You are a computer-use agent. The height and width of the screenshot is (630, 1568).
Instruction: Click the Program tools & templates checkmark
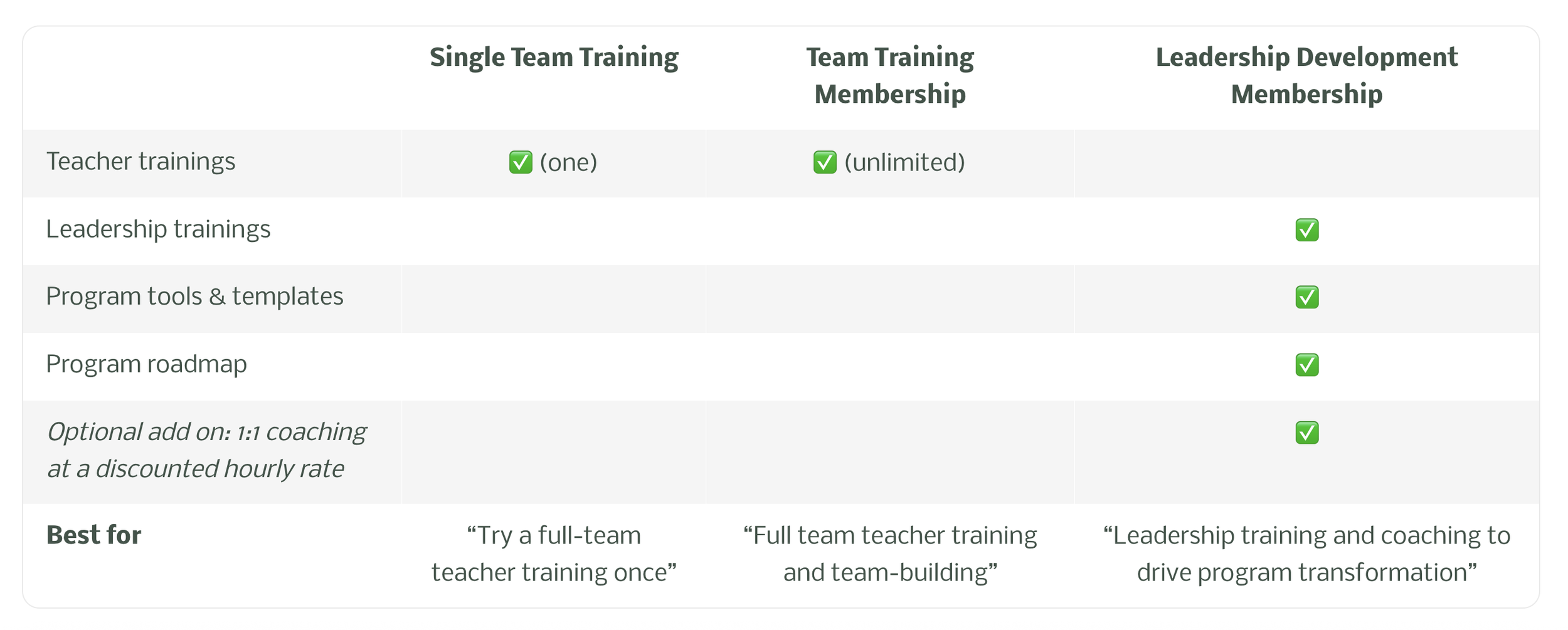click(1307, 297)
